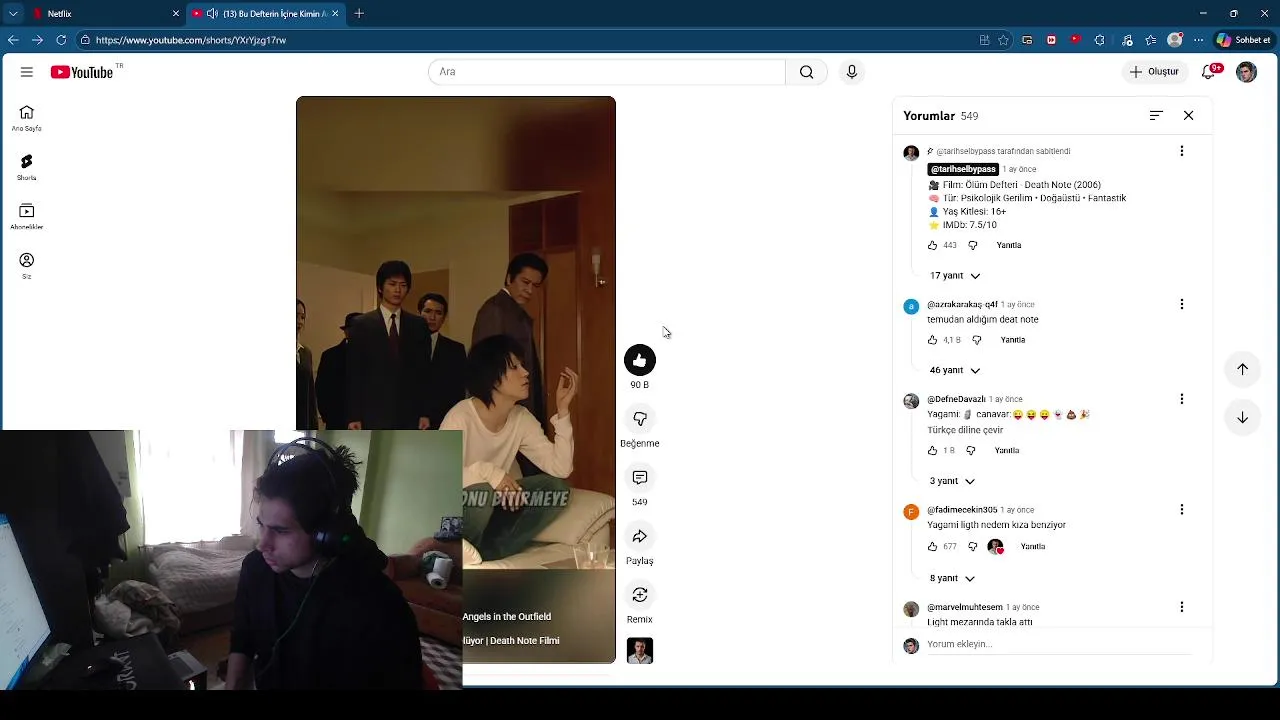Image resolution: width=1280 pixels, height=720 pixels.
Task: Expand the 46 yanıt replies
Action: pyautogui.click(x=955, y=370)
